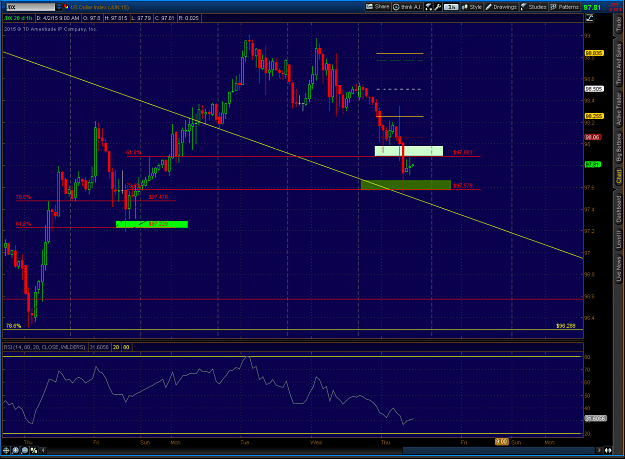Image resolution: width=625 pixels, height=459 pixels.
Task: Open the Active Trader sidebar tab
Action: [619, 110]
